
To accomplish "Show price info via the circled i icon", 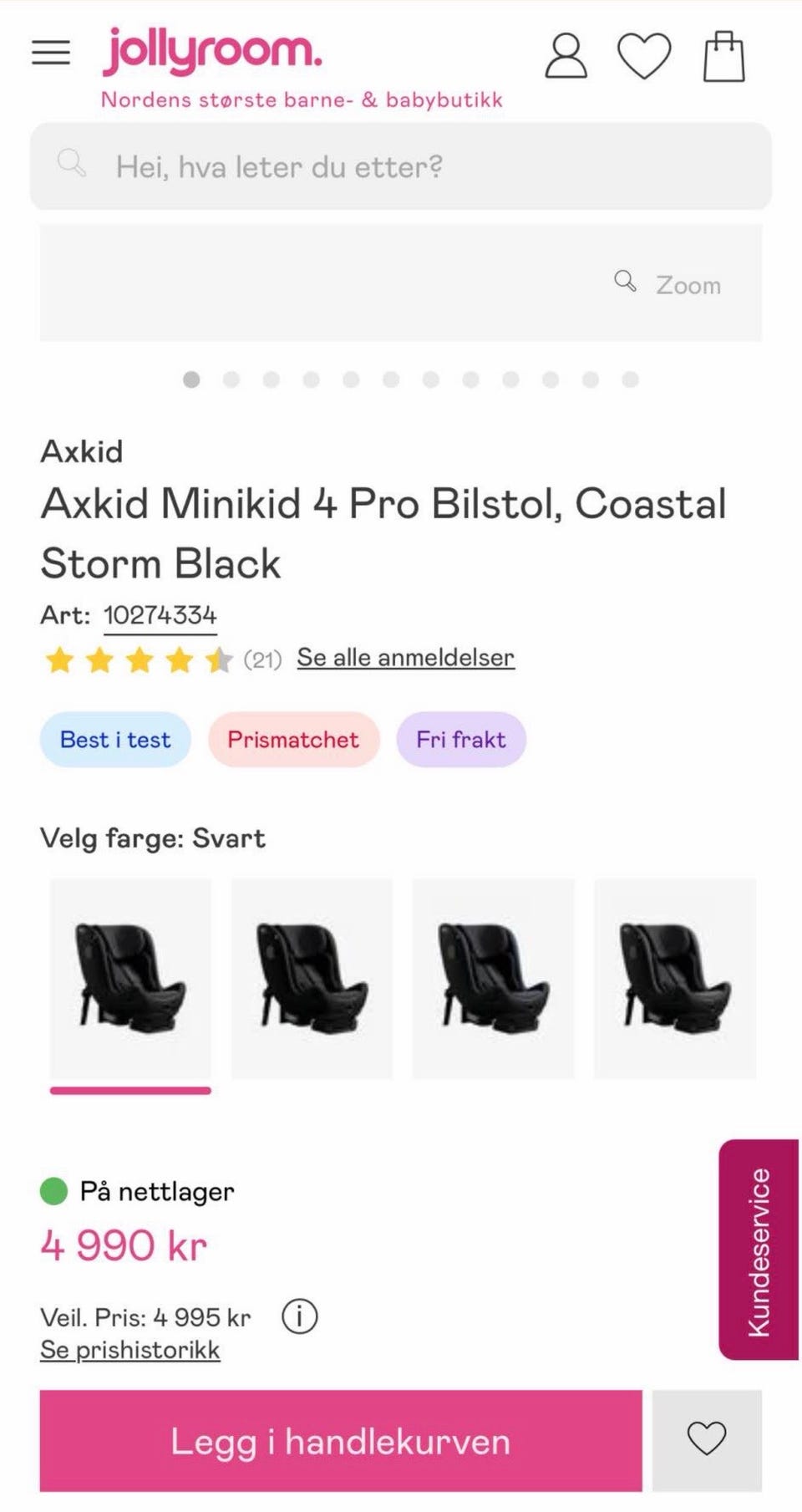I will coord(299,1317).
